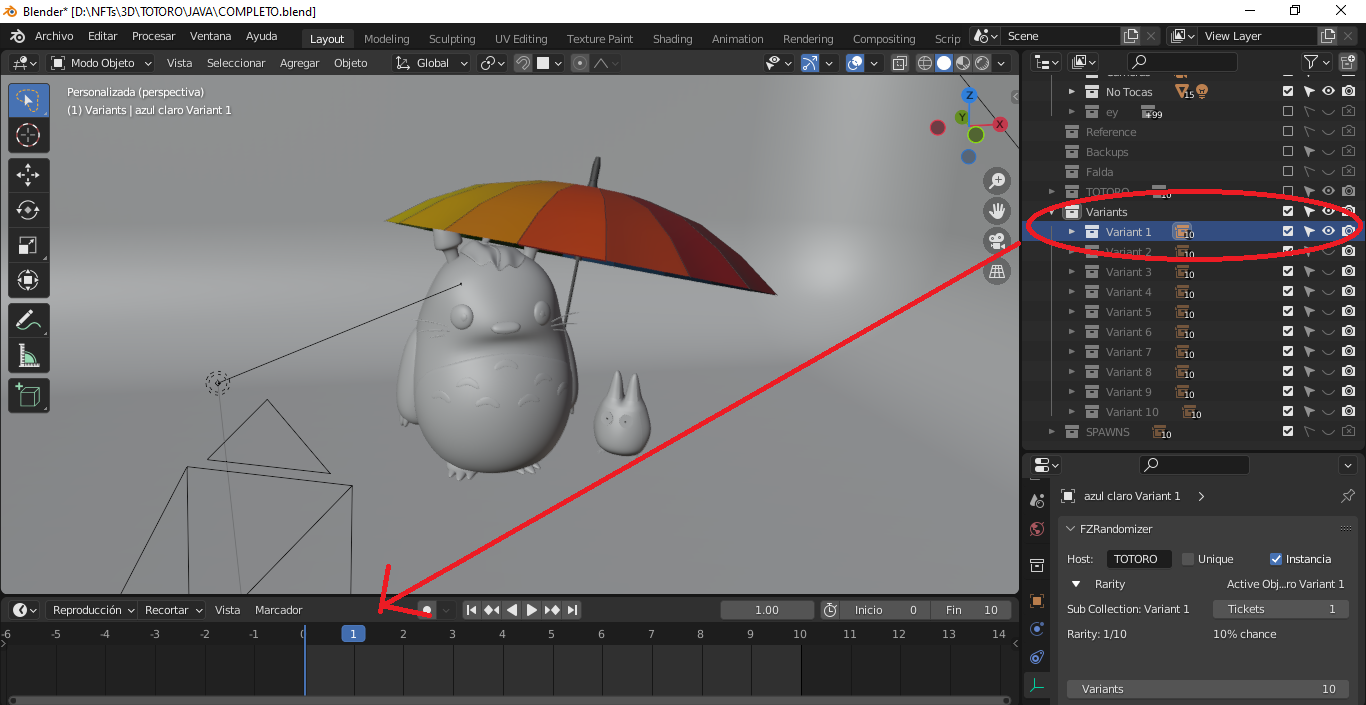The height and width of the screenshot is (705, 1366).
Task: Open Recortar dropdown in timeline
Action: pyautogui.click(x=172, y=610)
